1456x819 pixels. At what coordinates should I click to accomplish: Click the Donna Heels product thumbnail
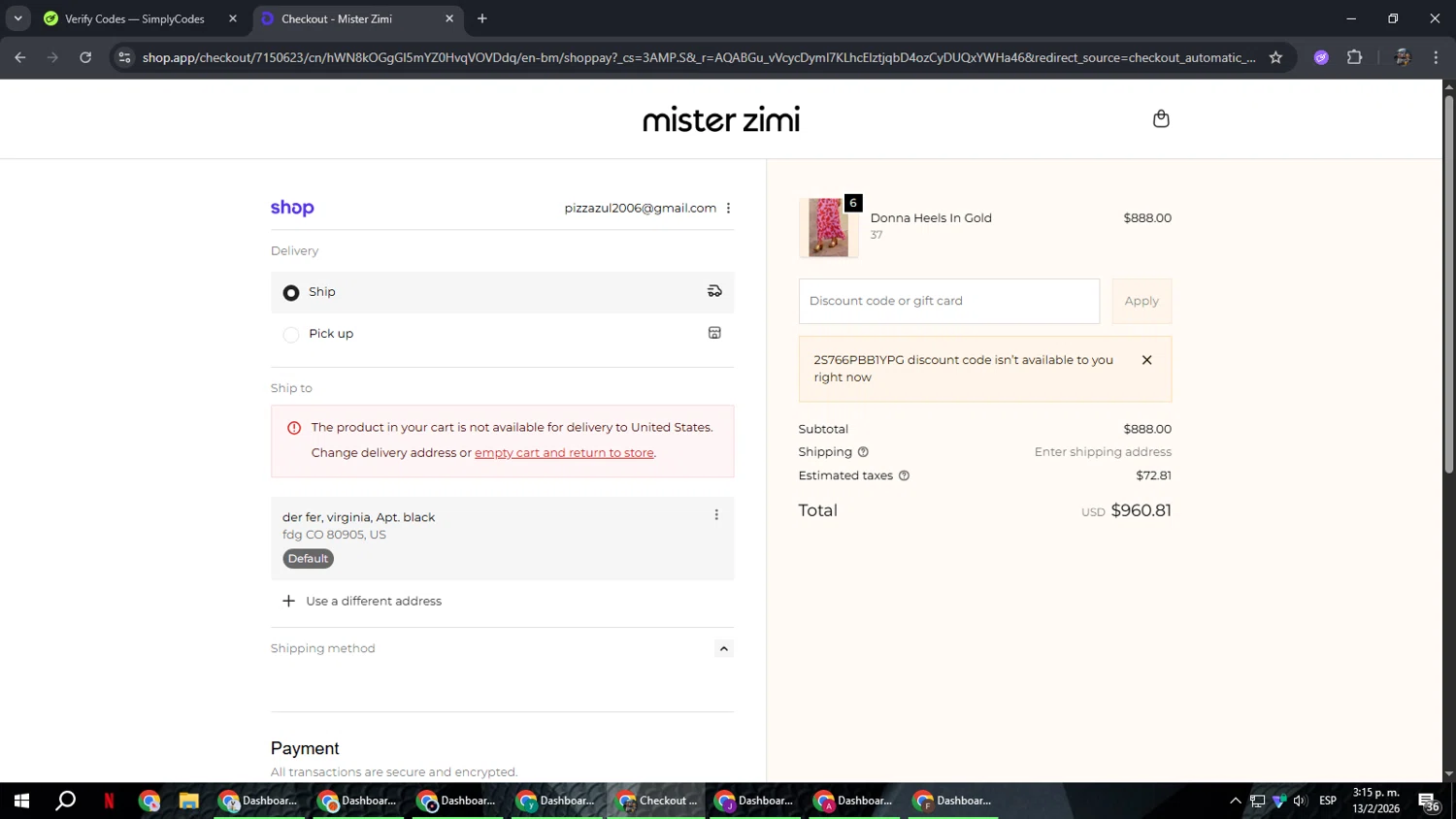point(828,228)
